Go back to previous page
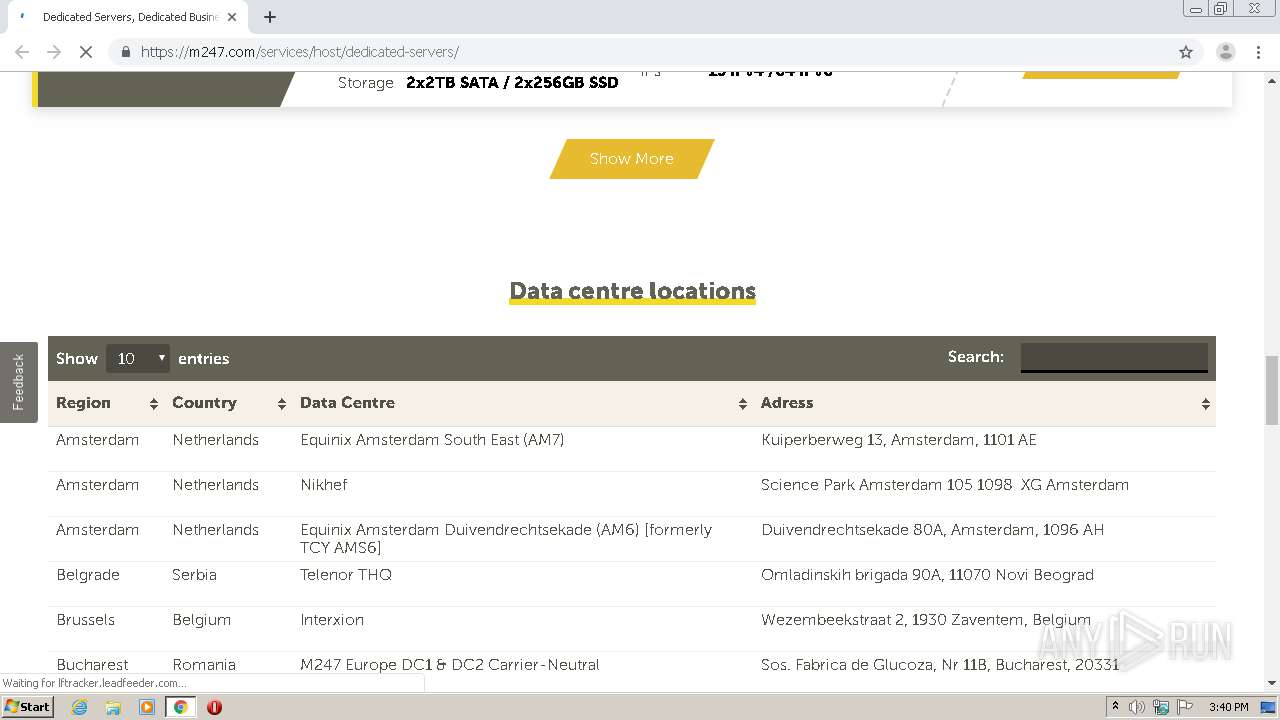 [22, 52]
